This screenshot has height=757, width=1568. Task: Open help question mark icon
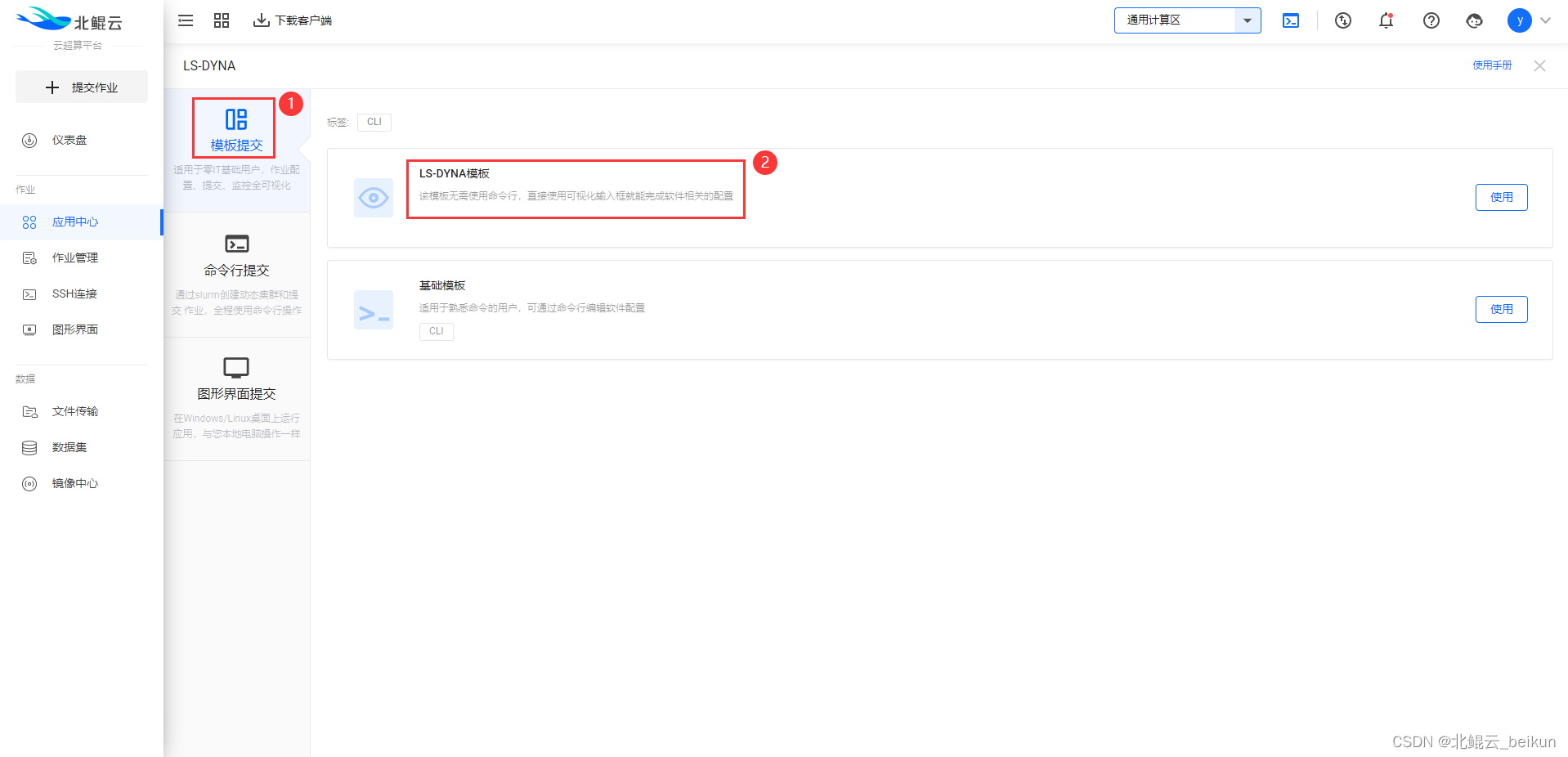[1431, 20]
